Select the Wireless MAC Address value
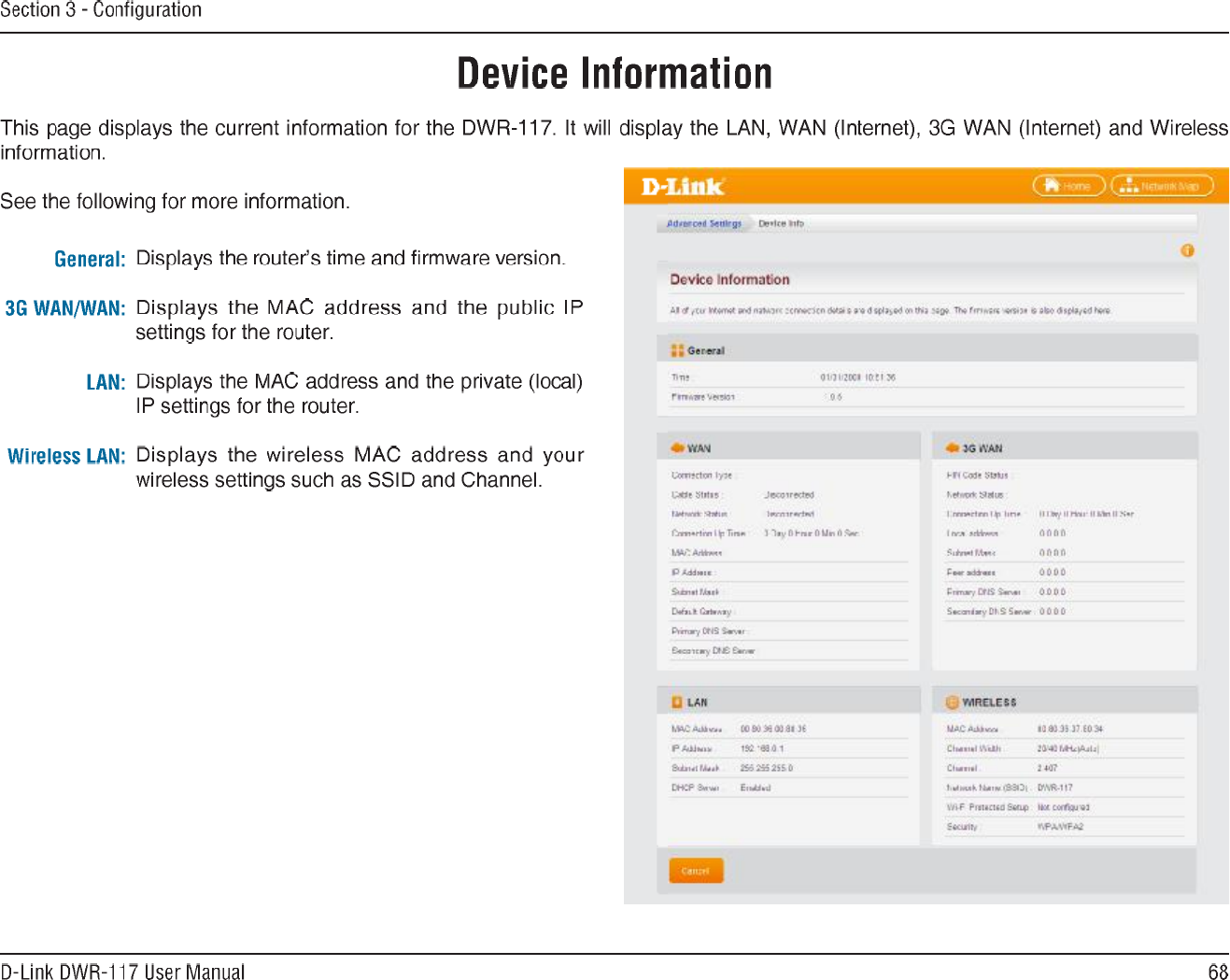The image size is (1230, 980). (1070, 730)
